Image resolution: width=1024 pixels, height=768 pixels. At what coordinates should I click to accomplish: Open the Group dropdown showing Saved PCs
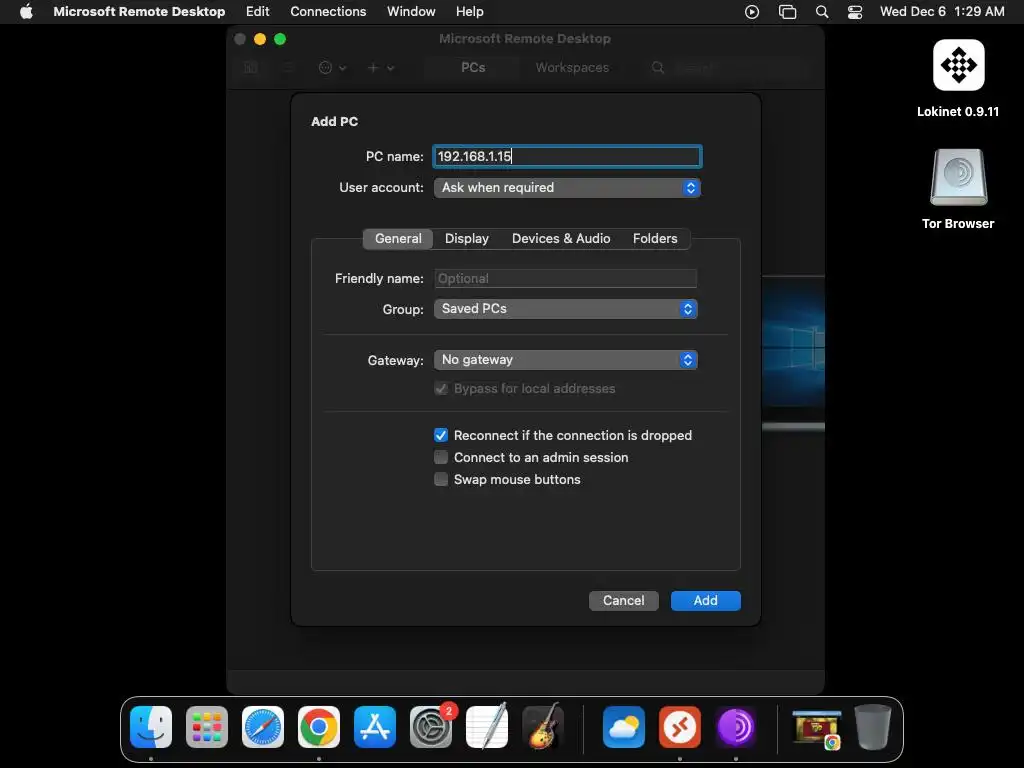click(x=566, y=309)
